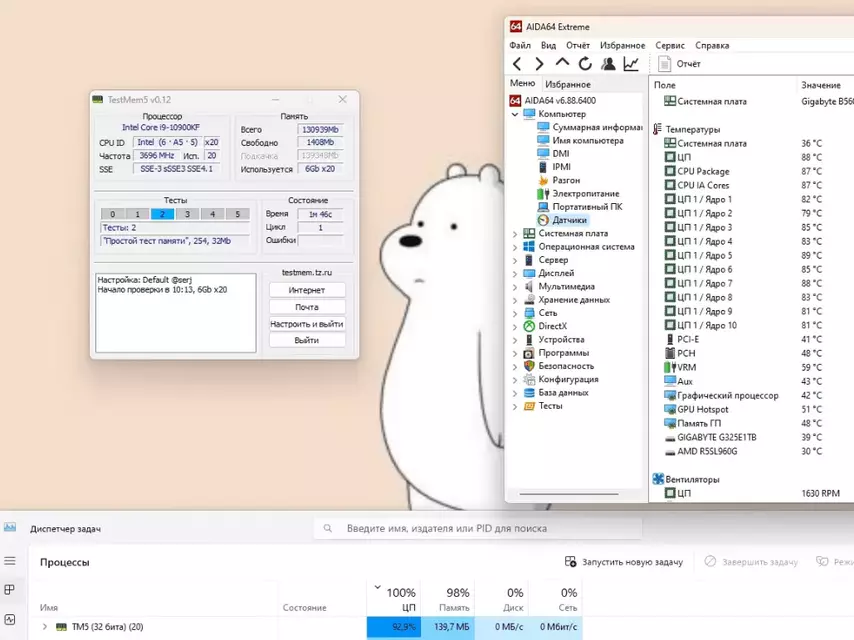Expand the TM5 process row in Task Manager
Image resolution: width=854 pixels, height=640 pixels.
tap(45, 627)
